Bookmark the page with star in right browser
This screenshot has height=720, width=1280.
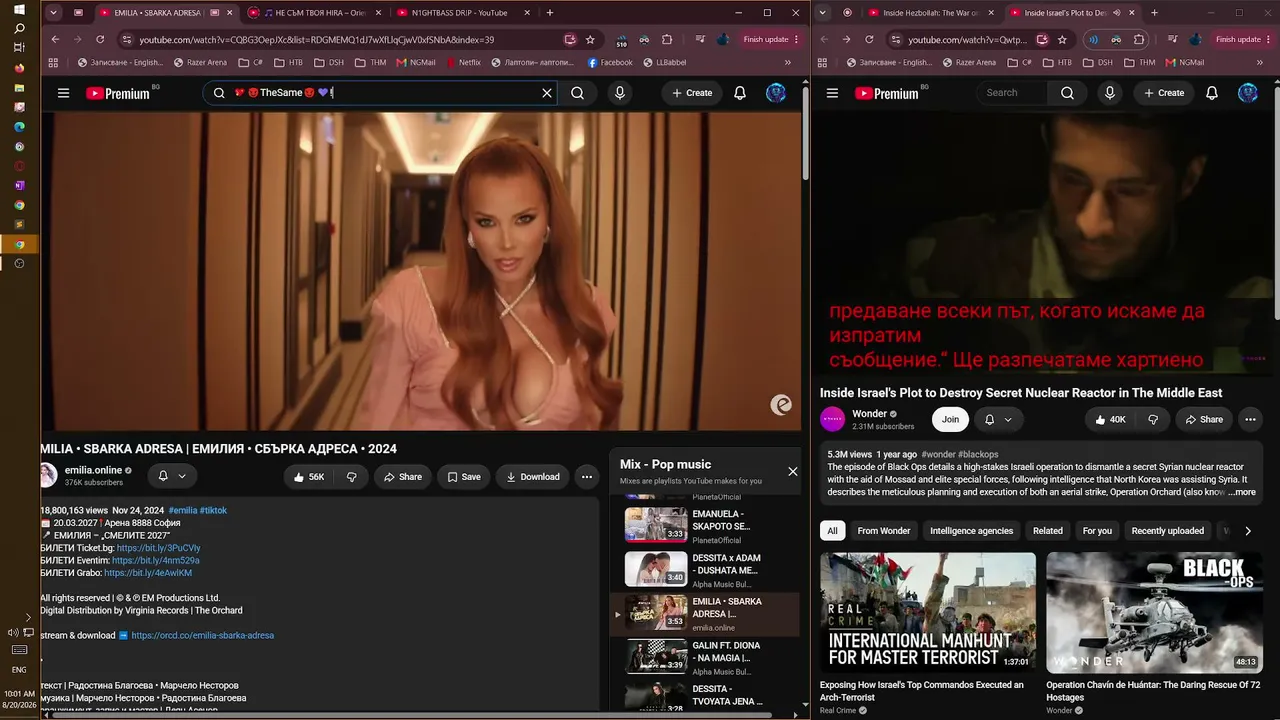(x=1062, y=39)
